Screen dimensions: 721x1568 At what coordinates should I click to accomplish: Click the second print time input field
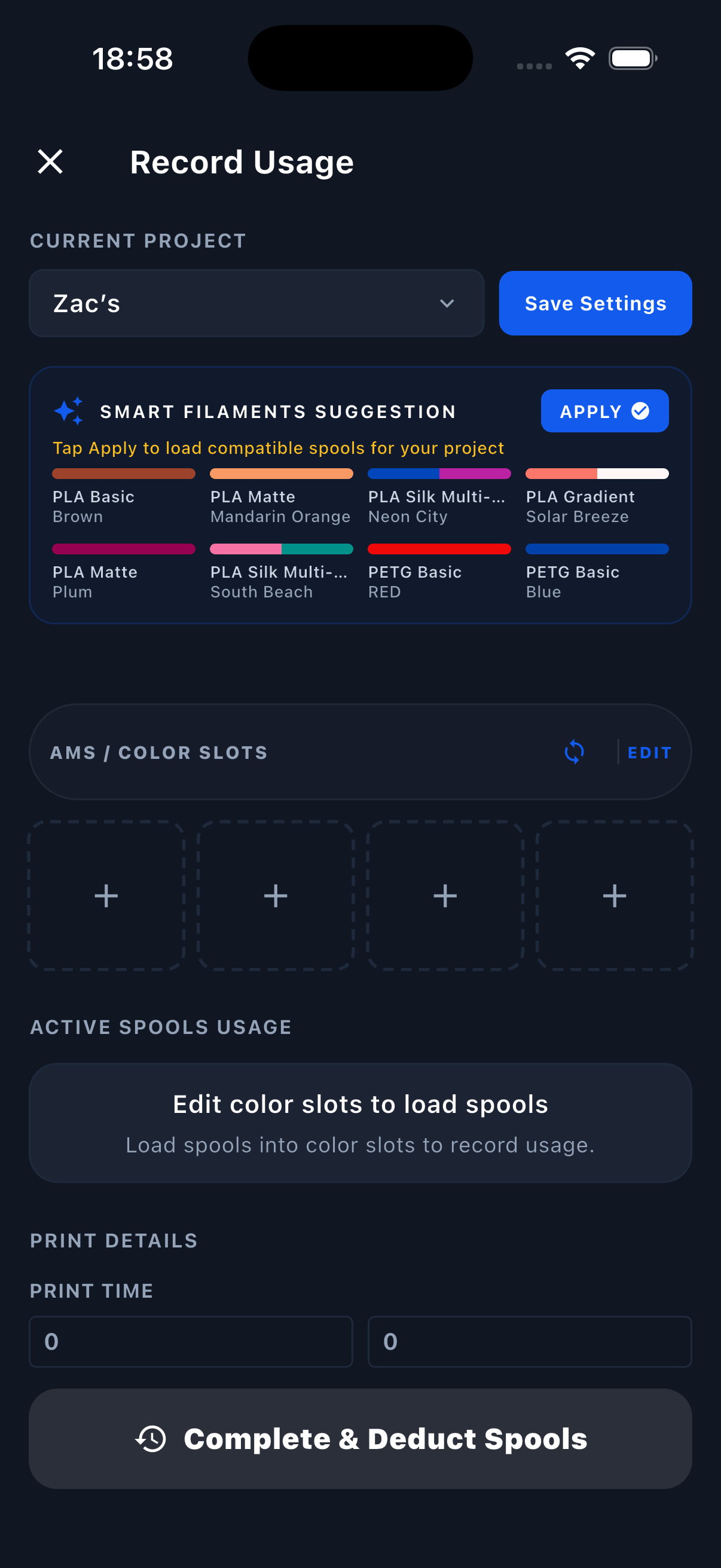point(529,1341)
